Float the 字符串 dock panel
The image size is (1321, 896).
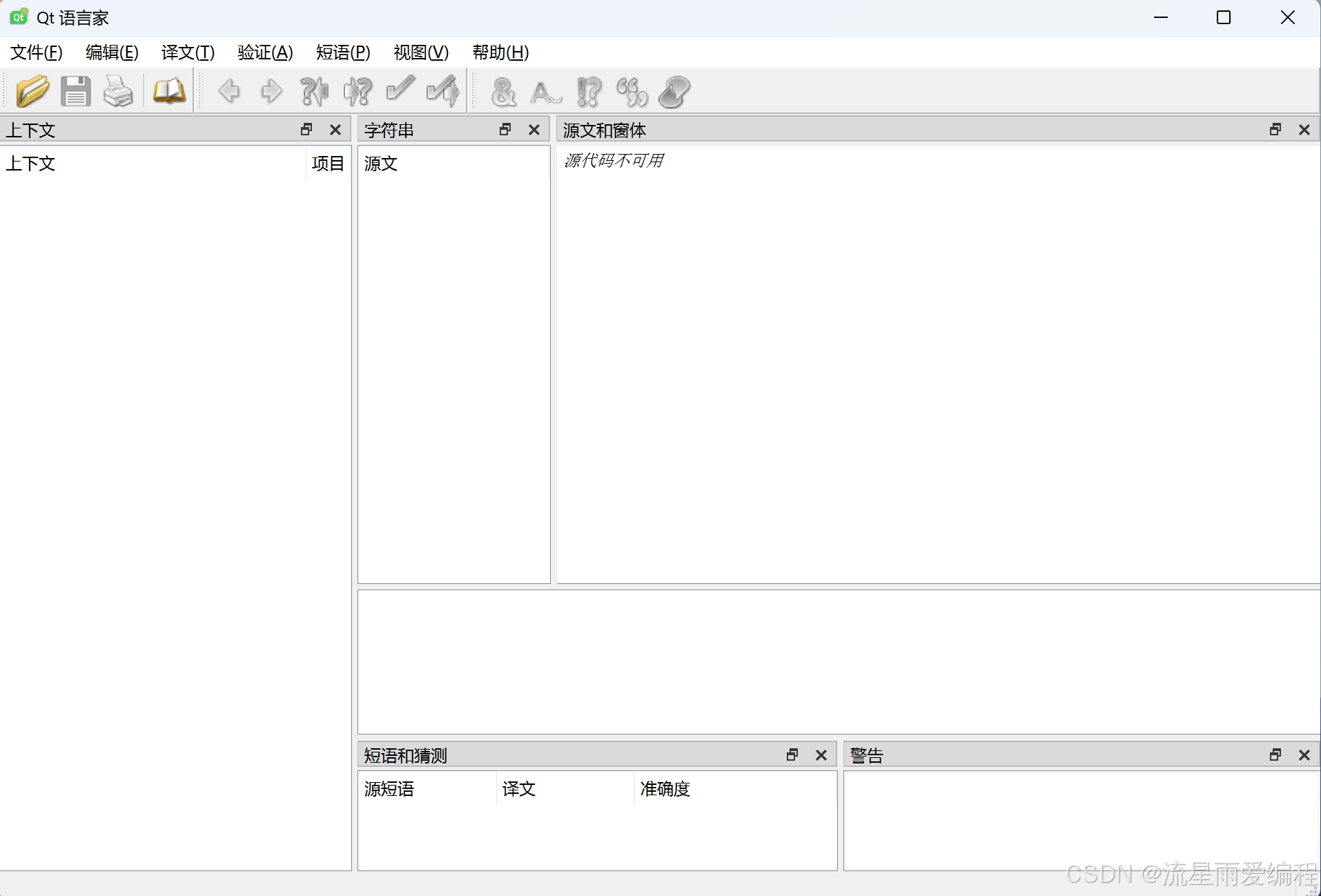505,129
